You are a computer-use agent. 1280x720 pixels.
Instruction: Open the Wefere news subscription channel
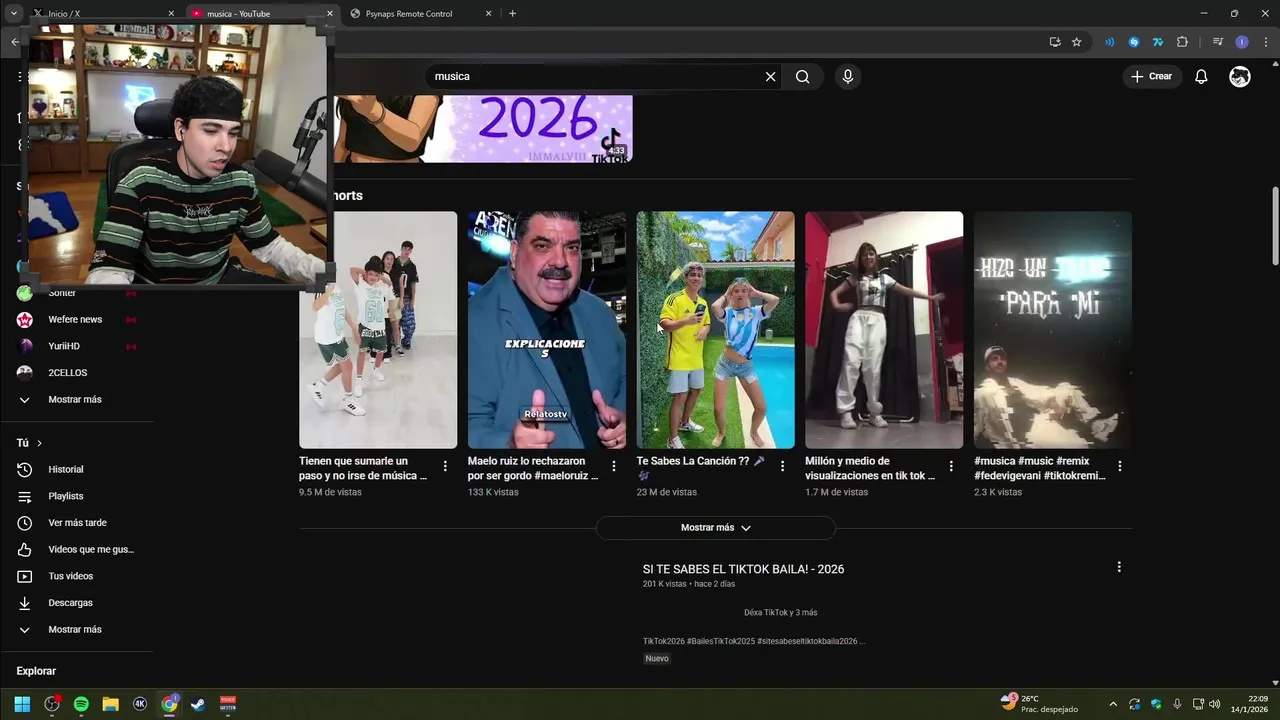pos(77,319)
